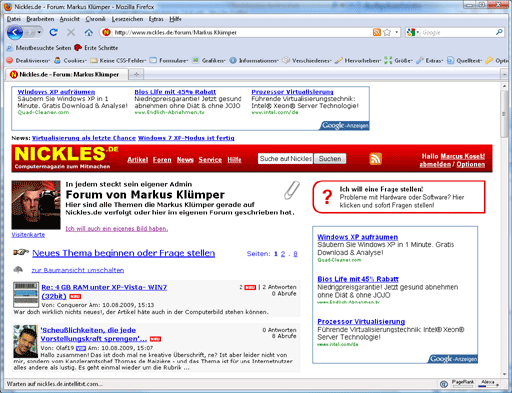Open the Cookies toolbar dropdown
The height and width of the screenshot is (393, 512).
[71, 61]
